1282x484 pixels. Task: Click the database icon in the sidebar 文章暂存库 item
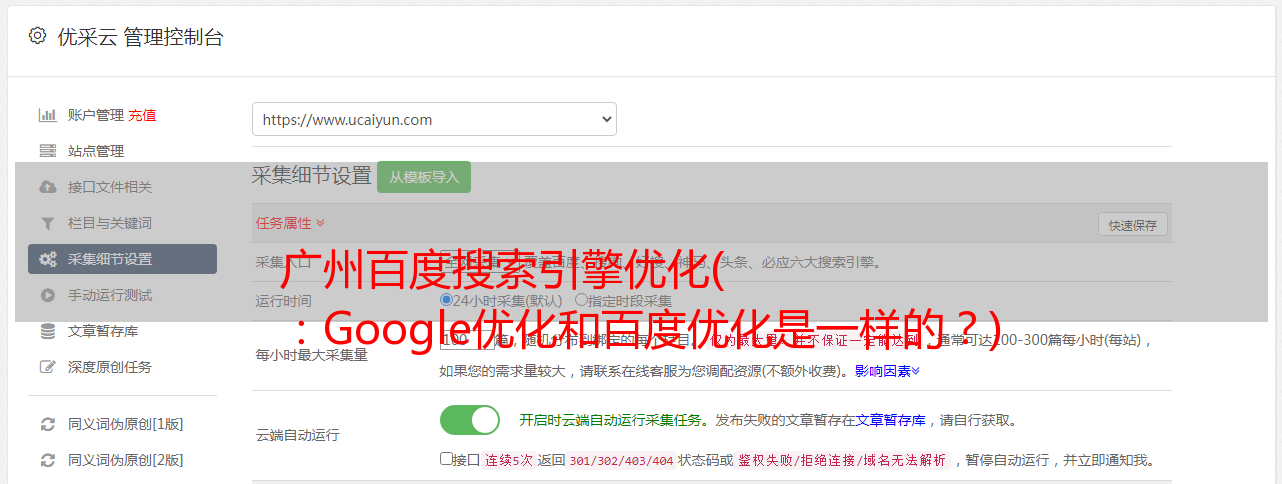(x=47, y=331)
